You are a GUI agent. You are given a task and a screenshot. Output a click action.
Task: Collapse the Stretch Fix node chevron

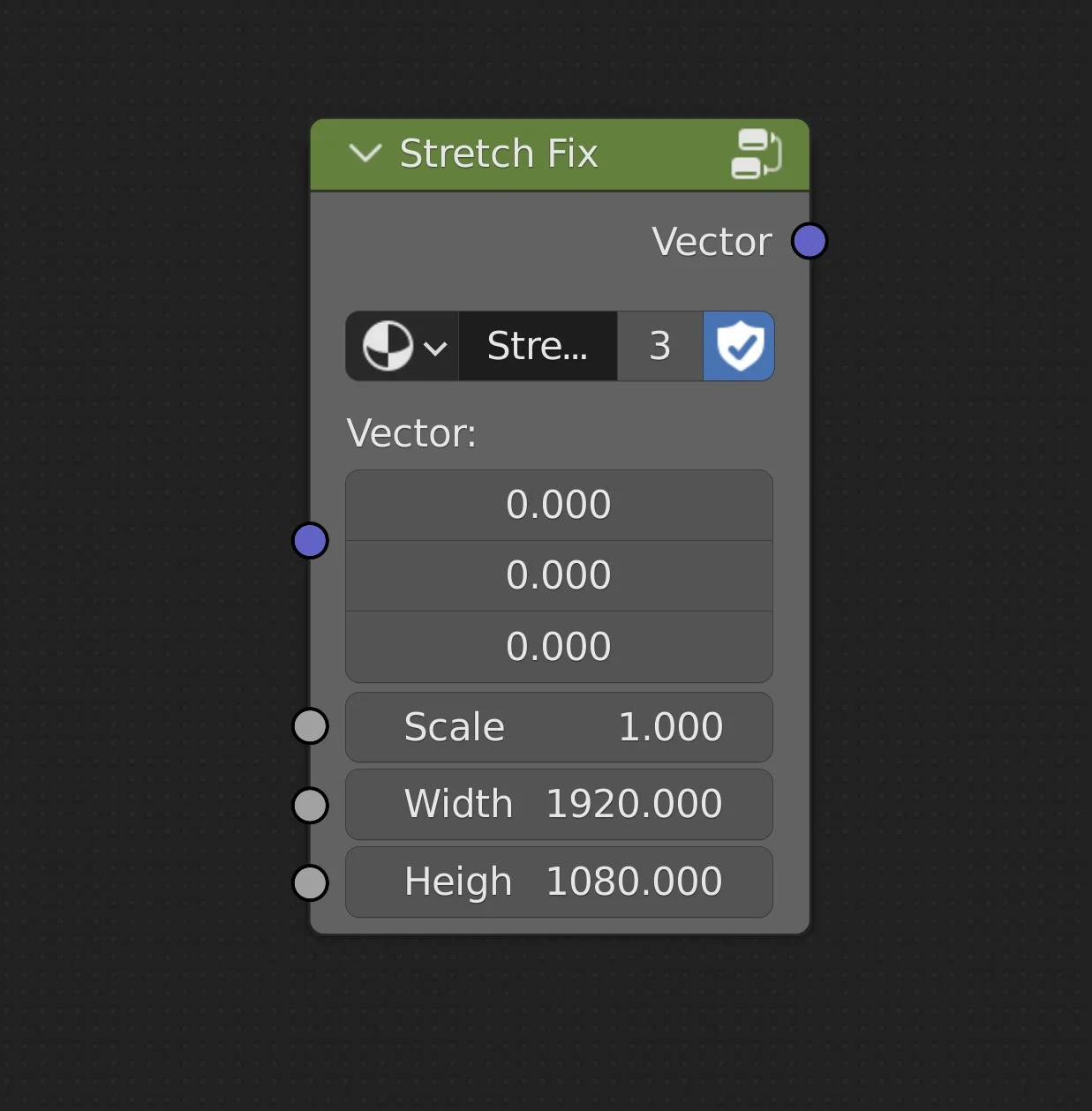coord(365,154)
